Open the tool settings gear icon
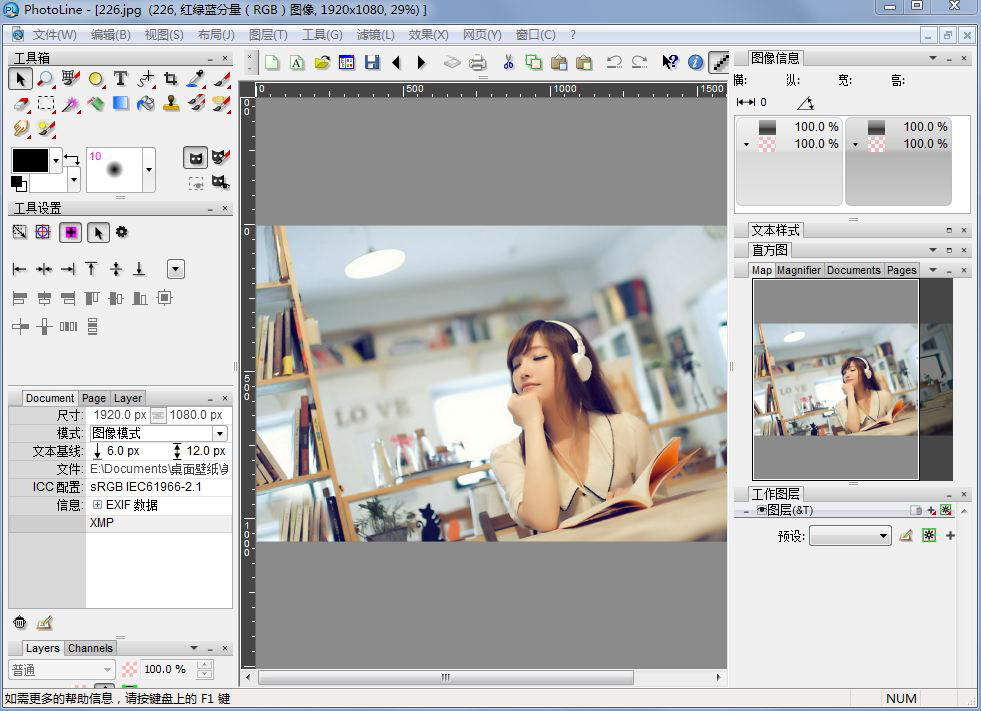Screen dimensions: 981x711 (x=121, y=232)
